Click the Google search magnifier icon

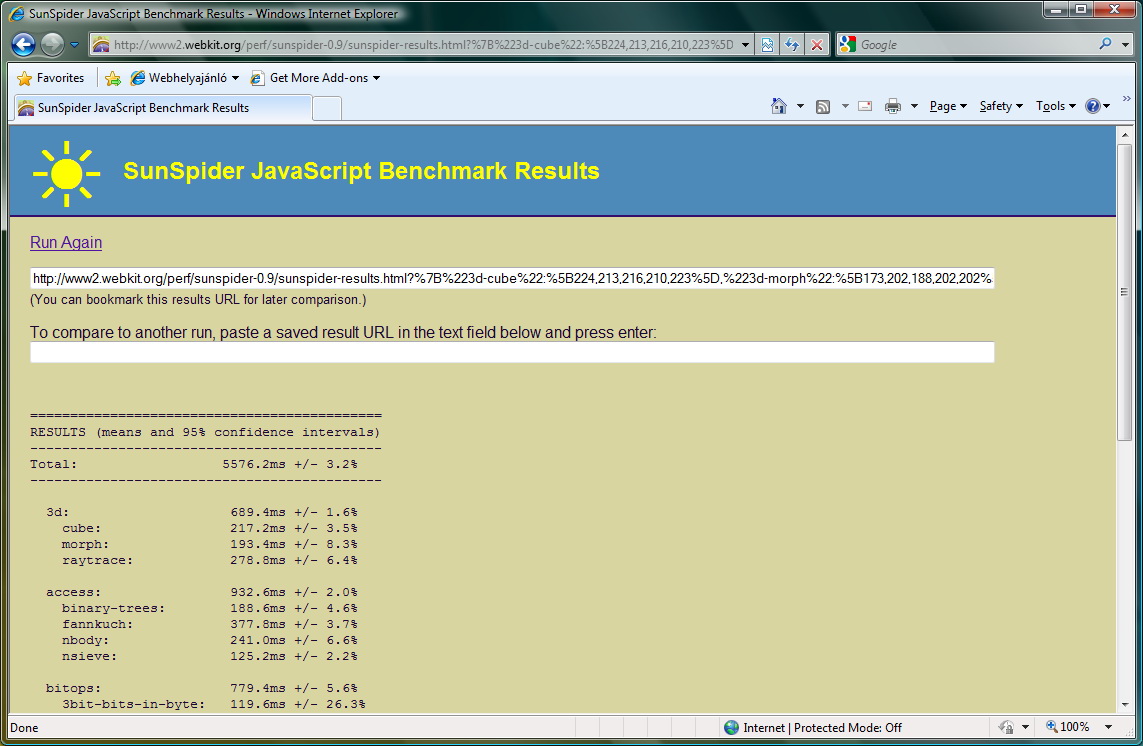(1105, 45)
